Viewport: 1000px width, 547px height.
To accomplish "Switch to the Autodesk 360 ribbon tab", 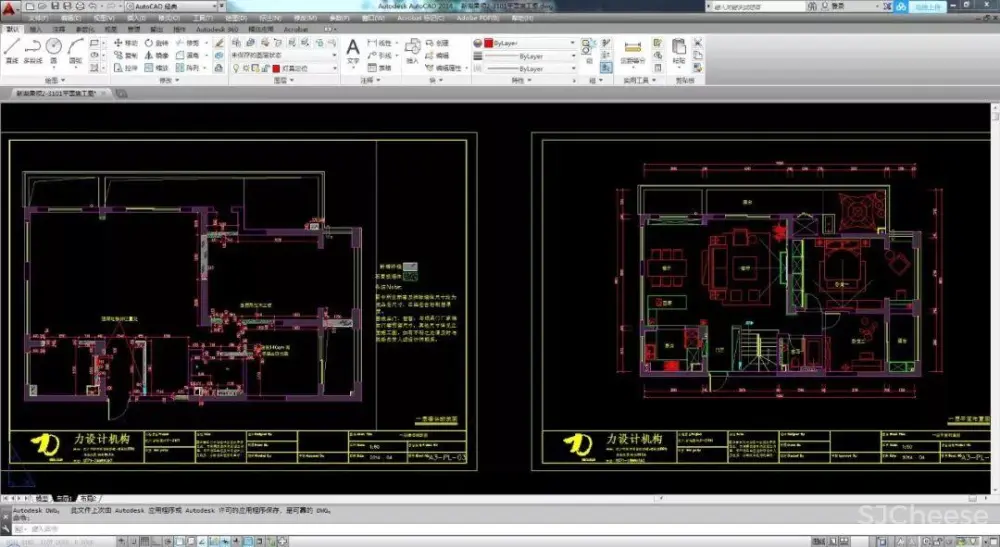I will (216, 30).
